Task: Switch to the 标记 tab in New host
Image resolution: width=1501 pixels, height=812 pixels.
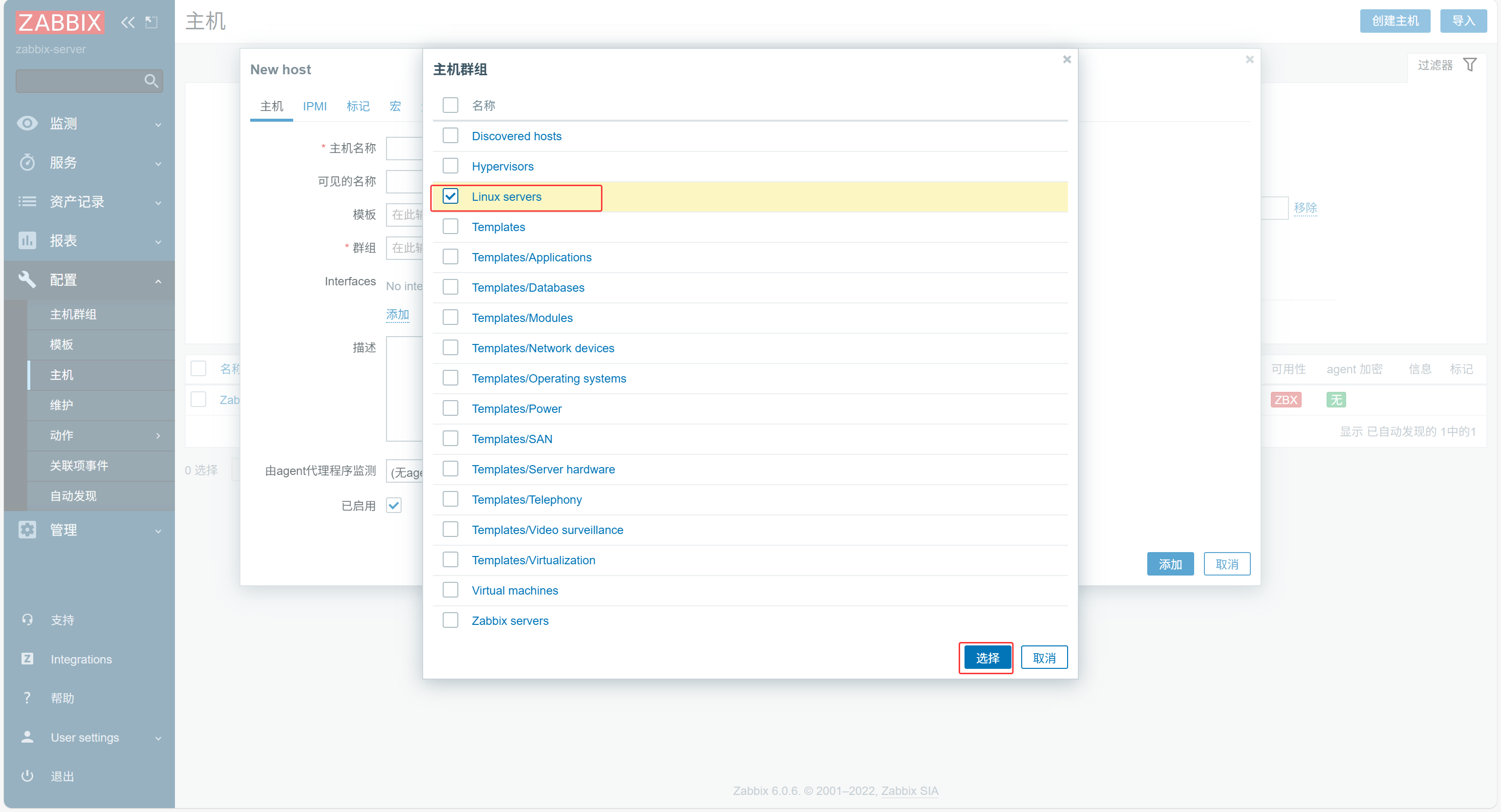Action: click(x=358, y=106)
